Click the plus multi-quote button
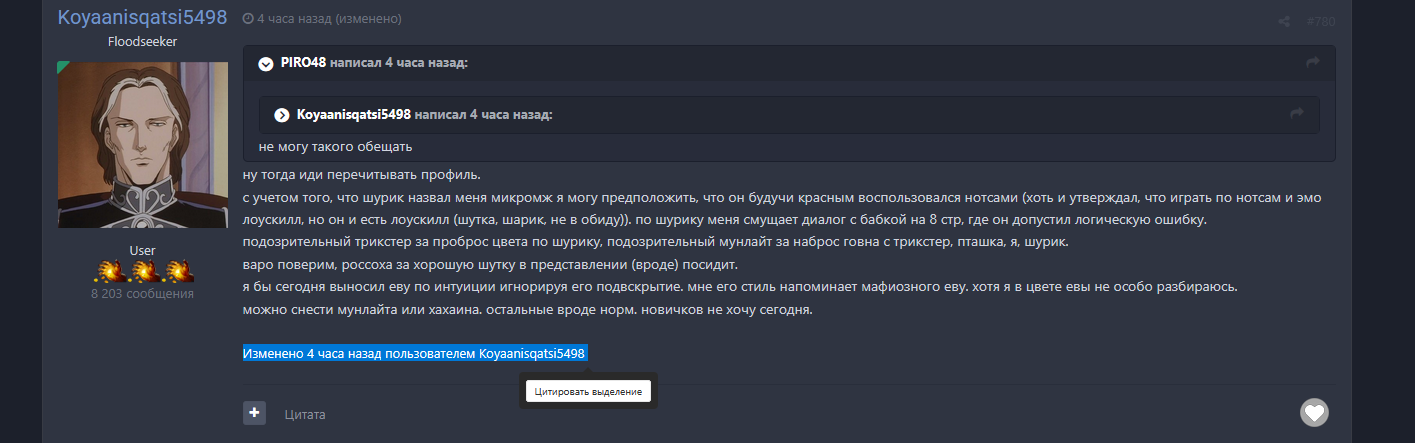Image resolution: width=1415 pixels, height=443 pixels. coord(254,412)
